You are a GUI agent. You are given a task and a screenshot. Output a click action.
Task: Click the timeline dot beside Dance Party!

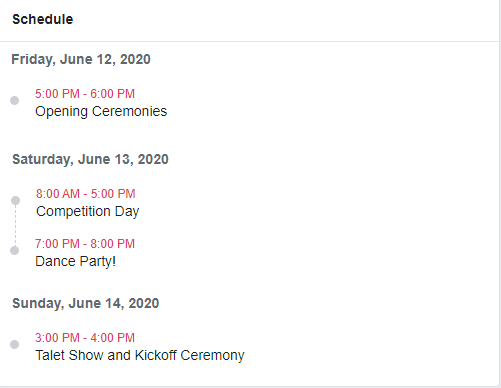tap(14, 250)
